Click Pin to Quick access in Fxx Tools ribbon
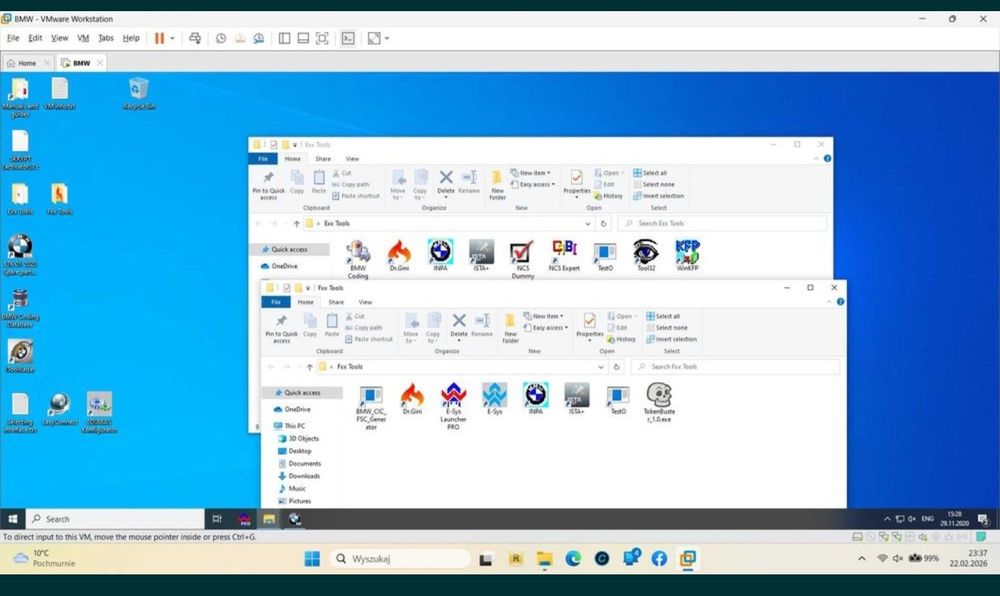Viewport: 1000px width, 596px height. tap(281, 328)
